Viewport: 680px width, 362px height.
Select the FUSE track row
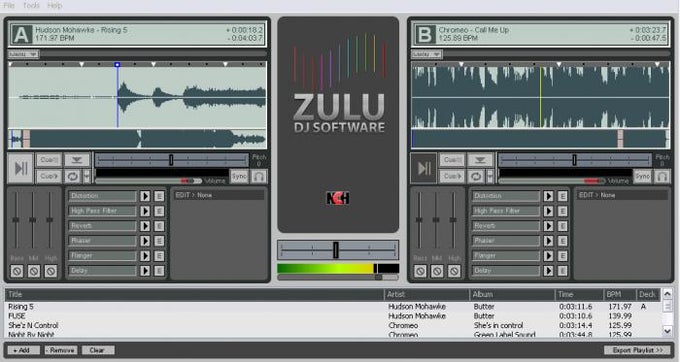point(332,316)
